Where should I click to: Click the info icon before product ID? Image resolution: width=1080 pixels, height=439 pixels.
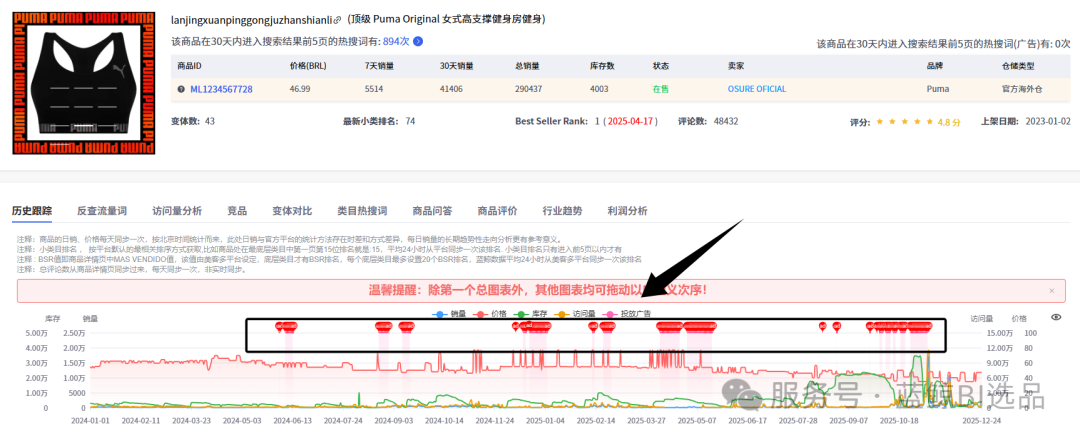181,89
